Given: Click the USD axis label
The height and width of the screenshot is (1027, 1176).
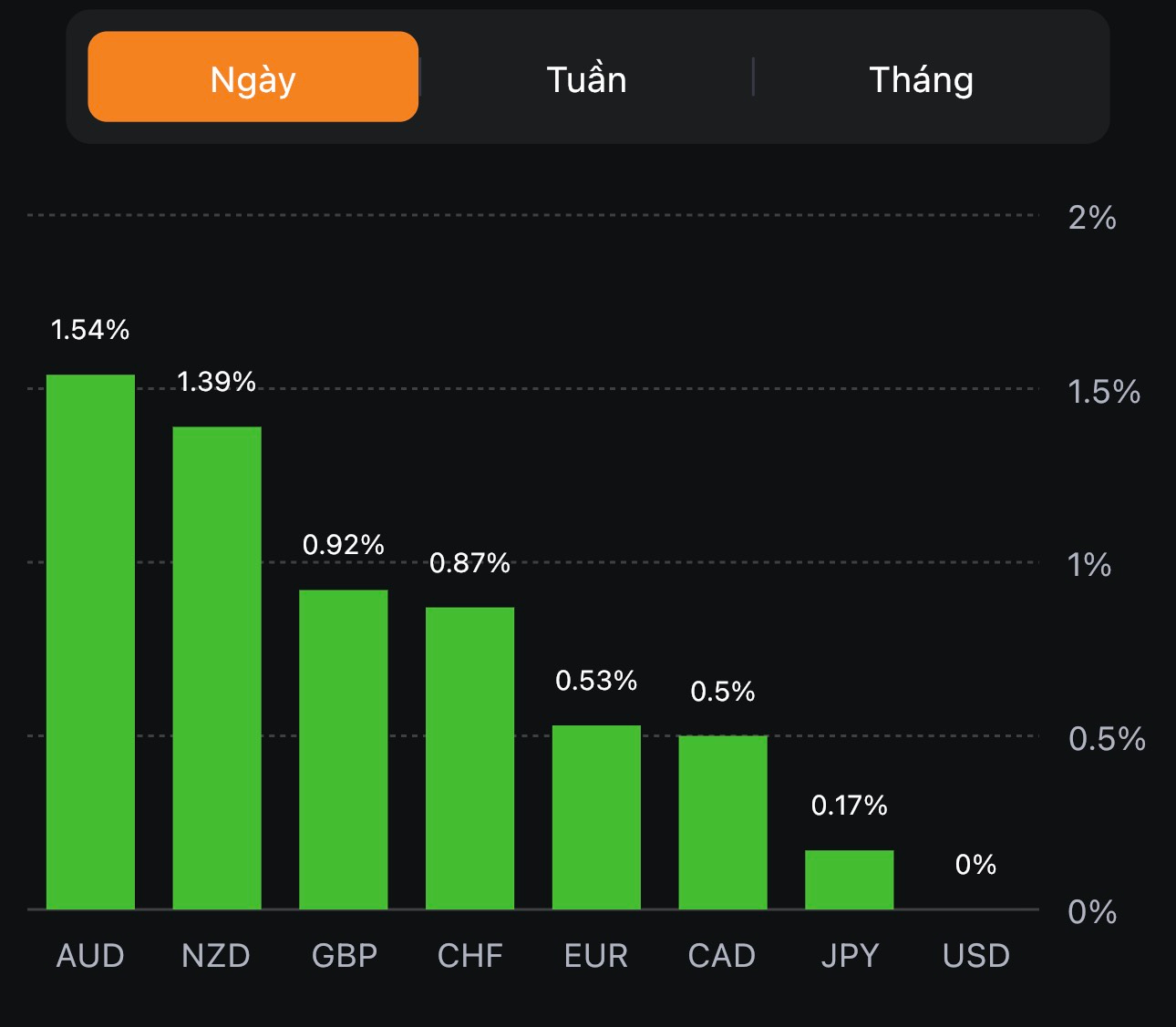Looking at the screenshot, I should (x=975, y=956).
